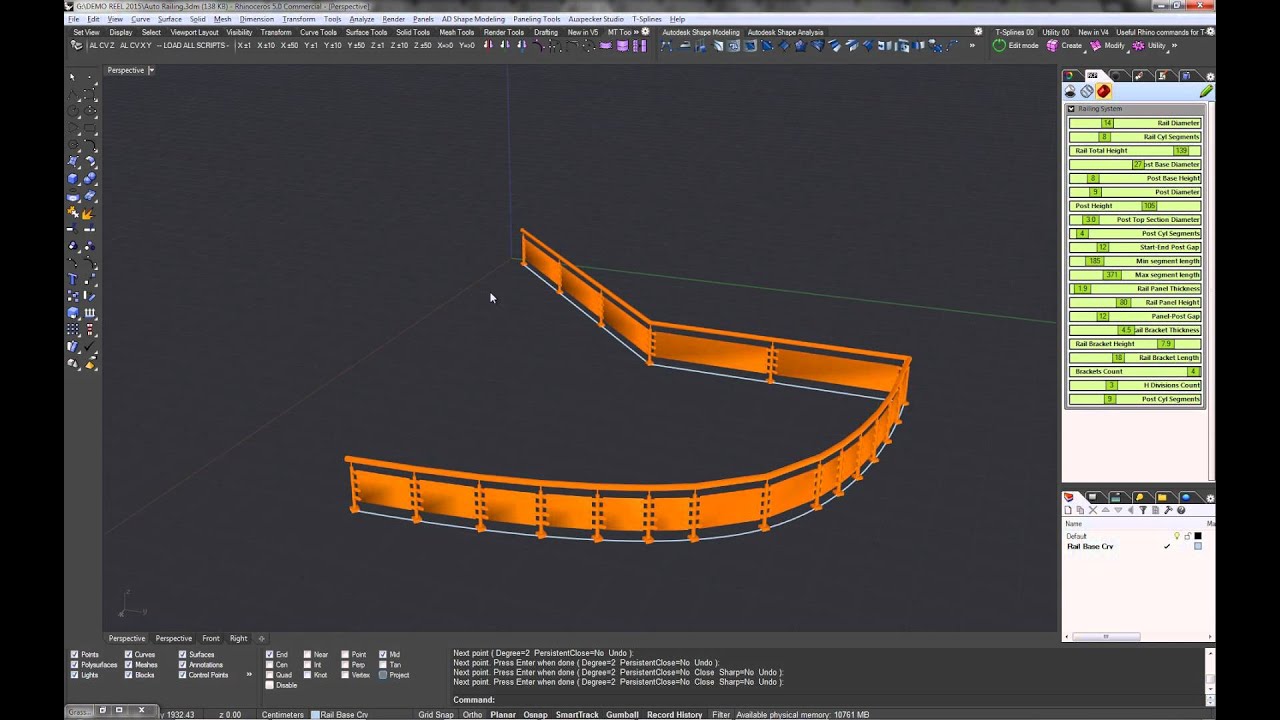
Task: Toggle Osnap in status bar
Action: tap(535, 715)
